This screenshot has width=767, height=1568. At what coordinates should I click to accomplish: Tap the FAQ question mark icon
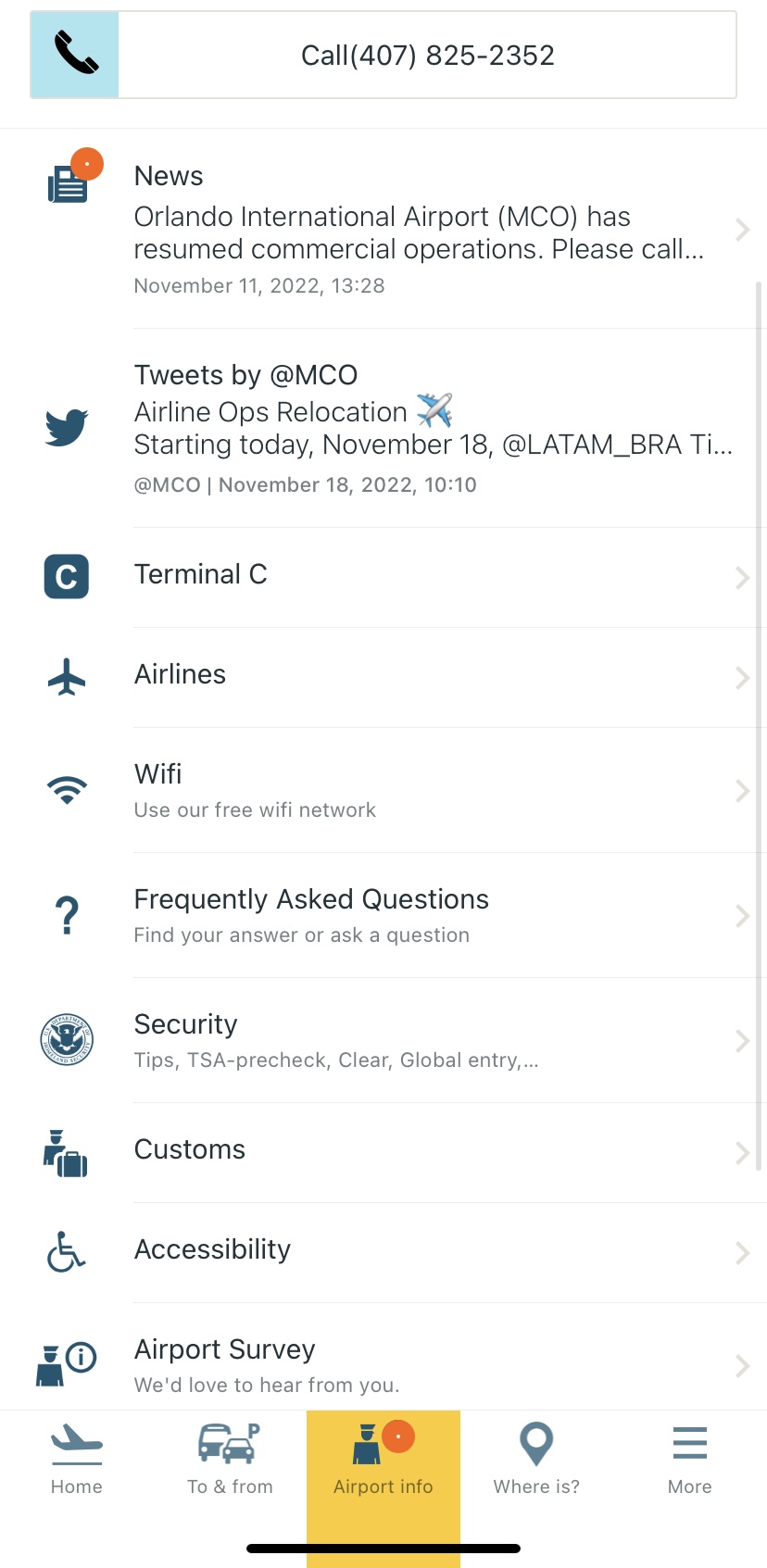point(67,915)
